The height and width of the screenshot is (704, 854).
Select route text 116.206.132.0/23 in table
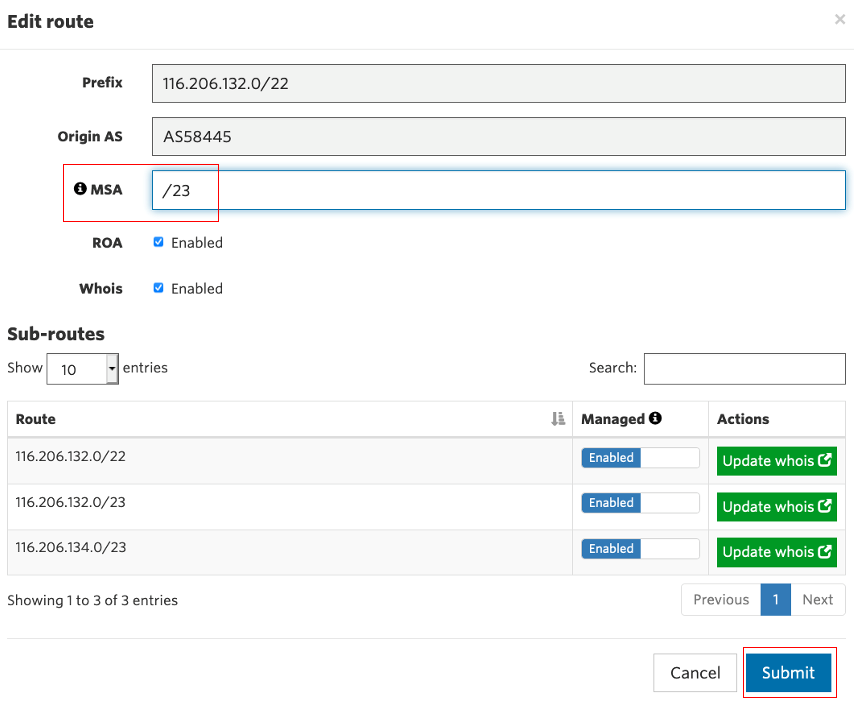(70, 501)
